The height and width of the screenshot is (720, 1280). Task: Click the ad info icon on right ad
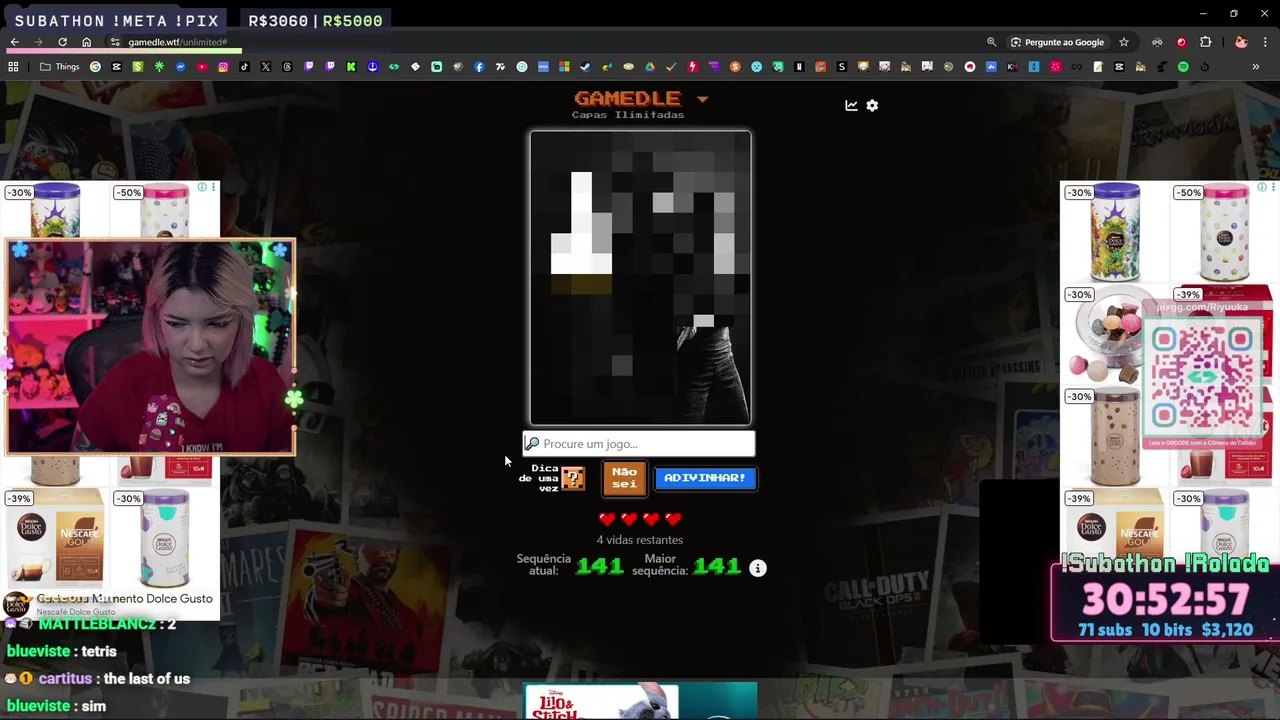click(x=1261, y=187)
